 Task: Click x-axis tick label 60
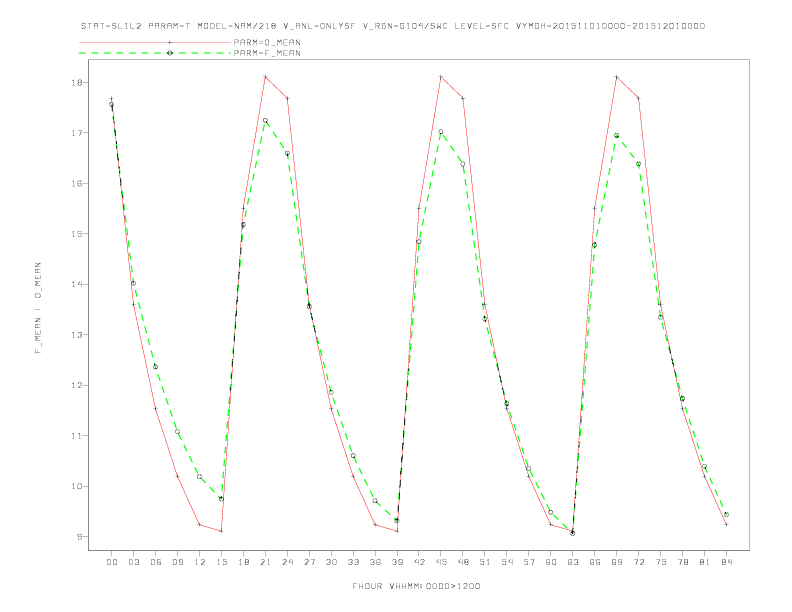coord(551,562)
